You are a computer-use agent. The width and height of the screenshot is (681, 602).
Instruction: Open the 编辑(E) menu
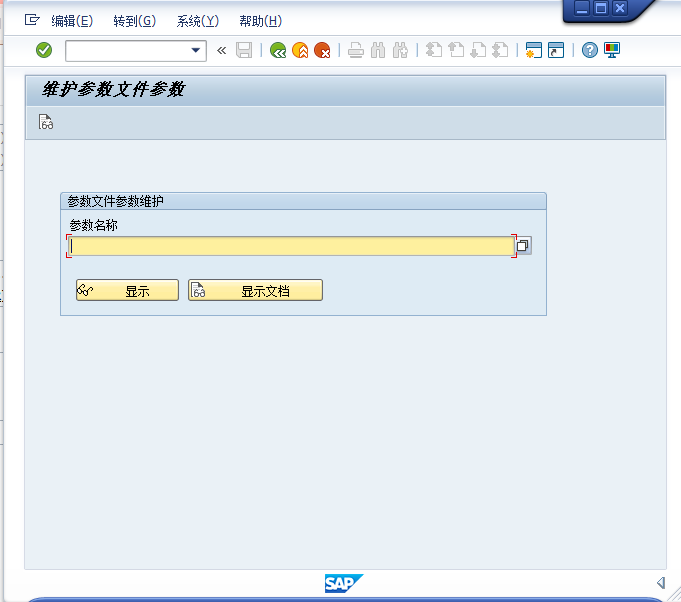point(72,21)
